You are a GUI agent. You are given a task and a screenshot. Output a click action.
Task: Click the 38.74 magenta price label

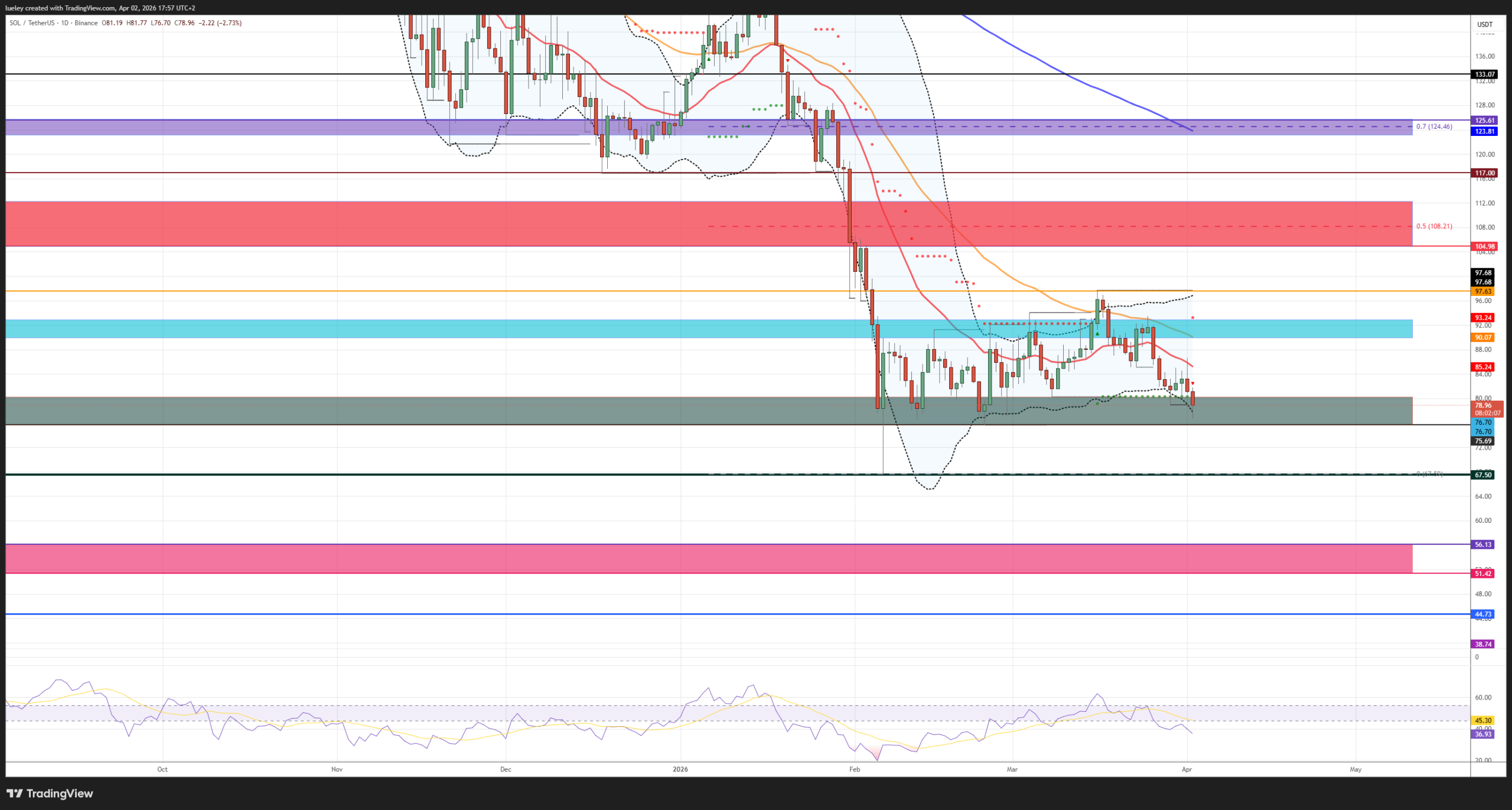(1483, 644)
